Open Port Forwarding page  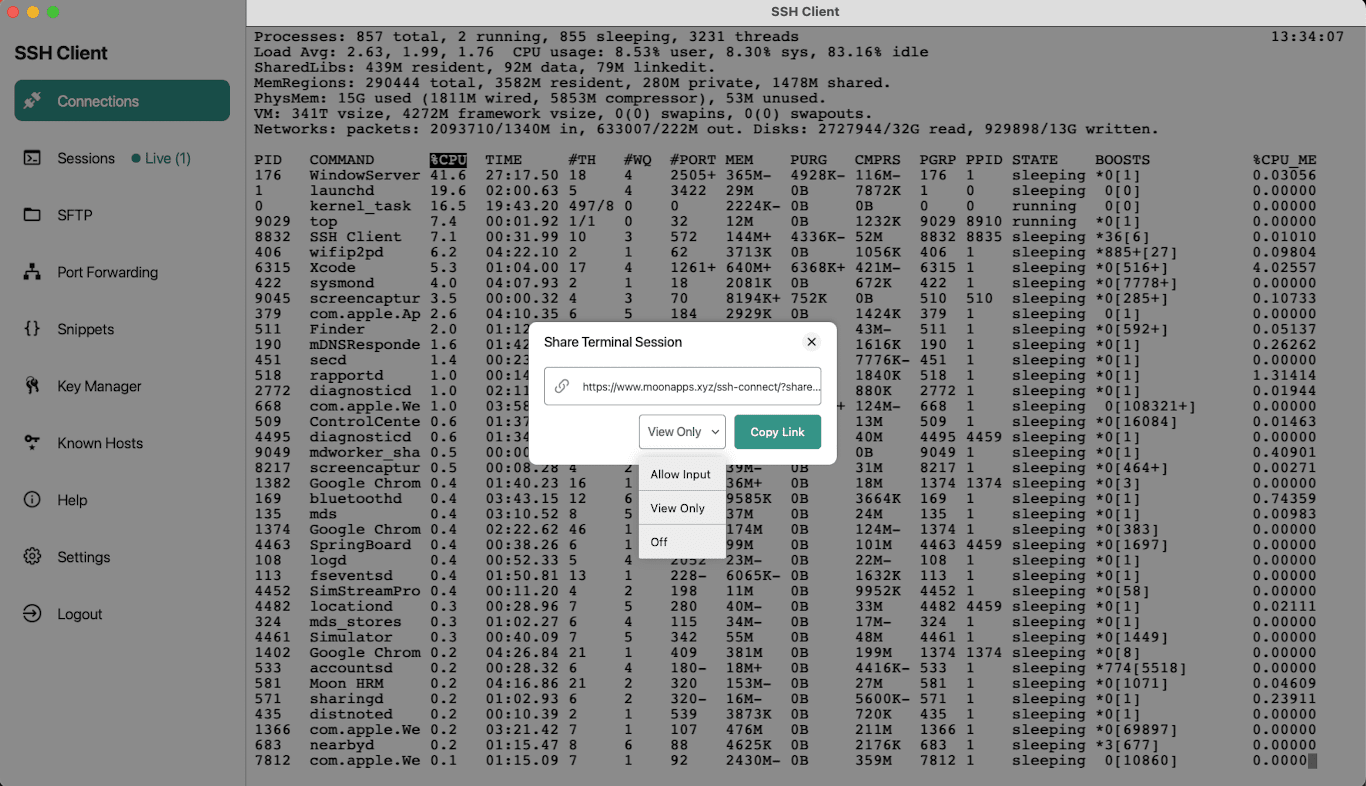coord(108,272)
